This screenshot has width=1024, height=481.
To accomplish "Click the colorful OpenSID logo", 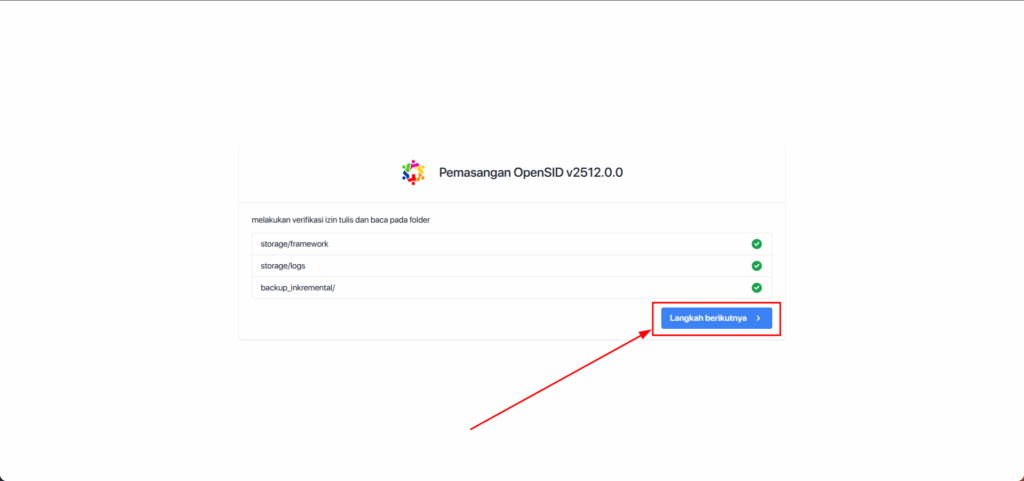I will pos(413,172).
